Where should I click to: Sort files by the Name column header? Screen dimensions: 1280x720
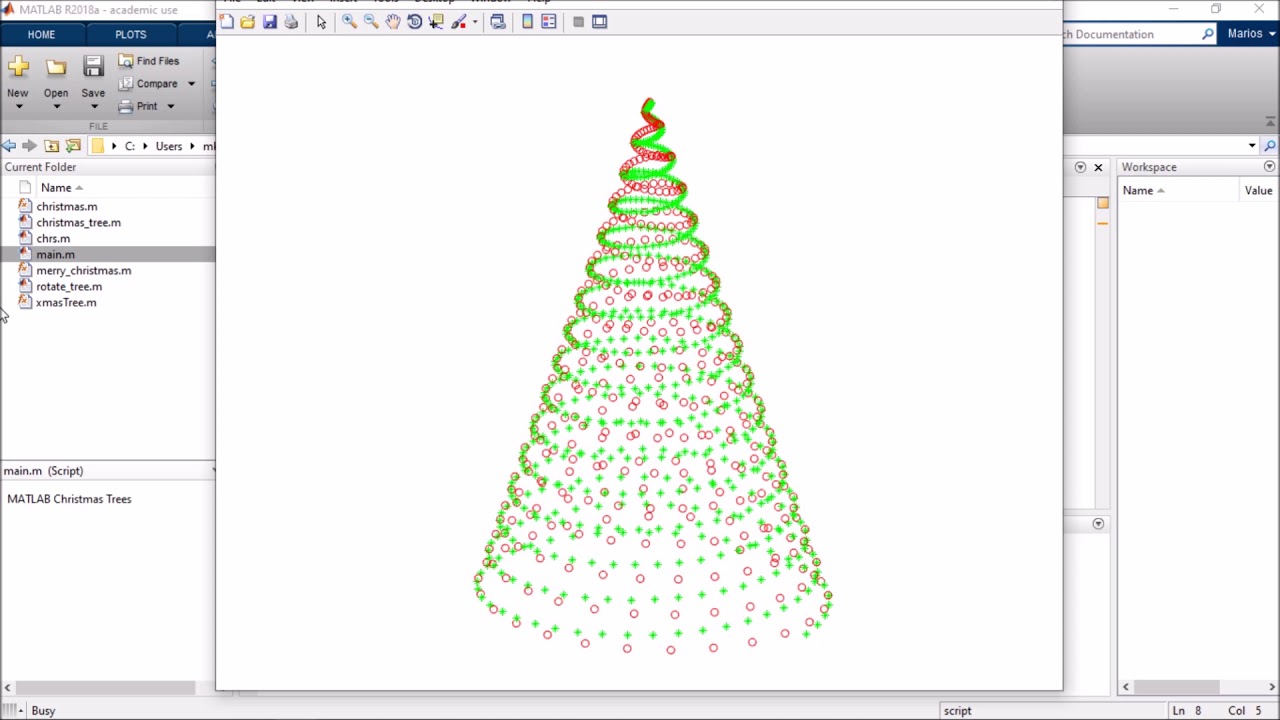pyautogui.click(x=56, y=188)
